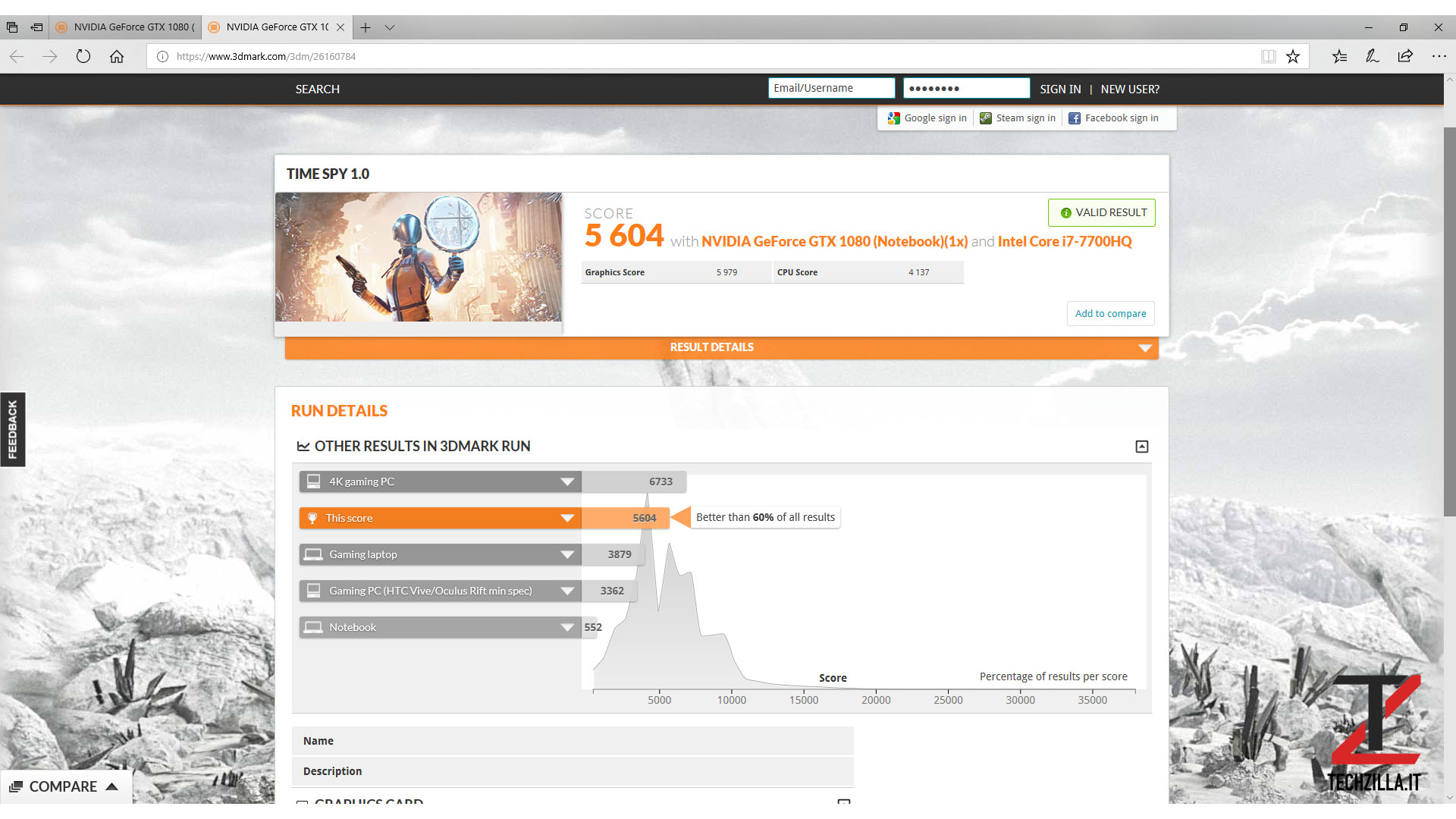Click the browser Forward arrow
The image size is (1456, 819).
pos(50,56)
